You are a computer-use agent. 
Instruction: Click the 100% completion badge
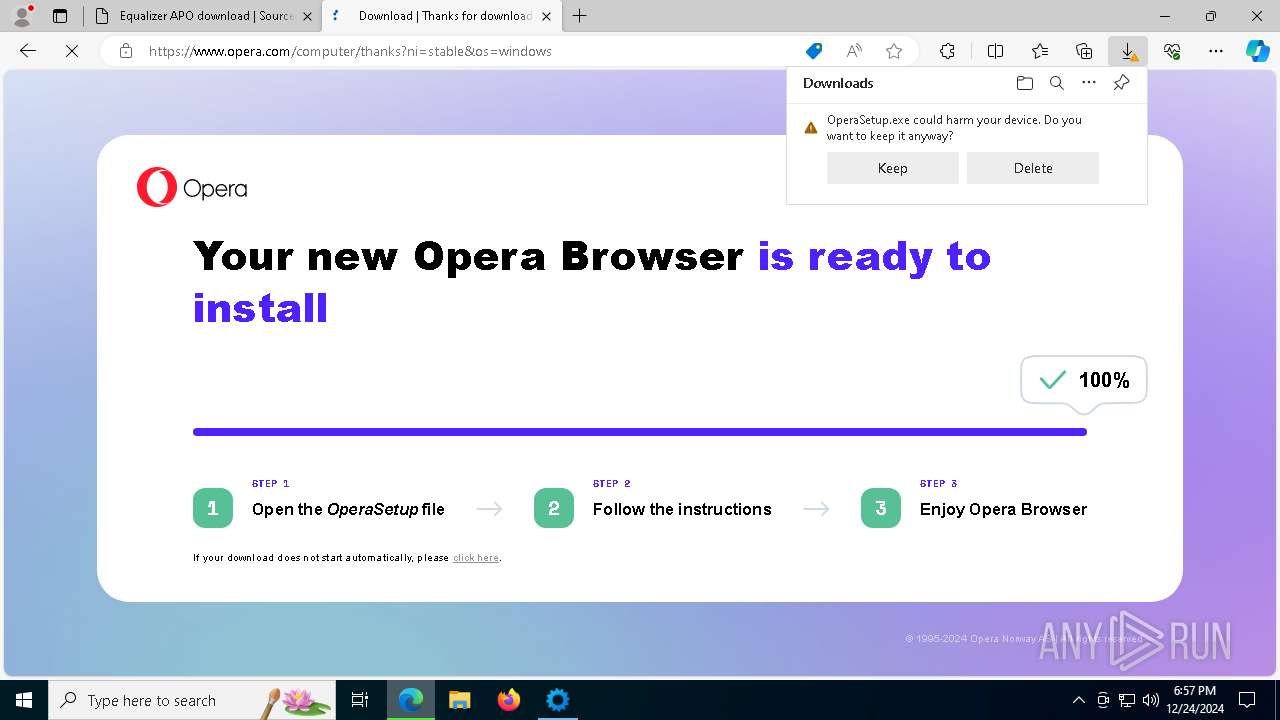point(1084,380)
